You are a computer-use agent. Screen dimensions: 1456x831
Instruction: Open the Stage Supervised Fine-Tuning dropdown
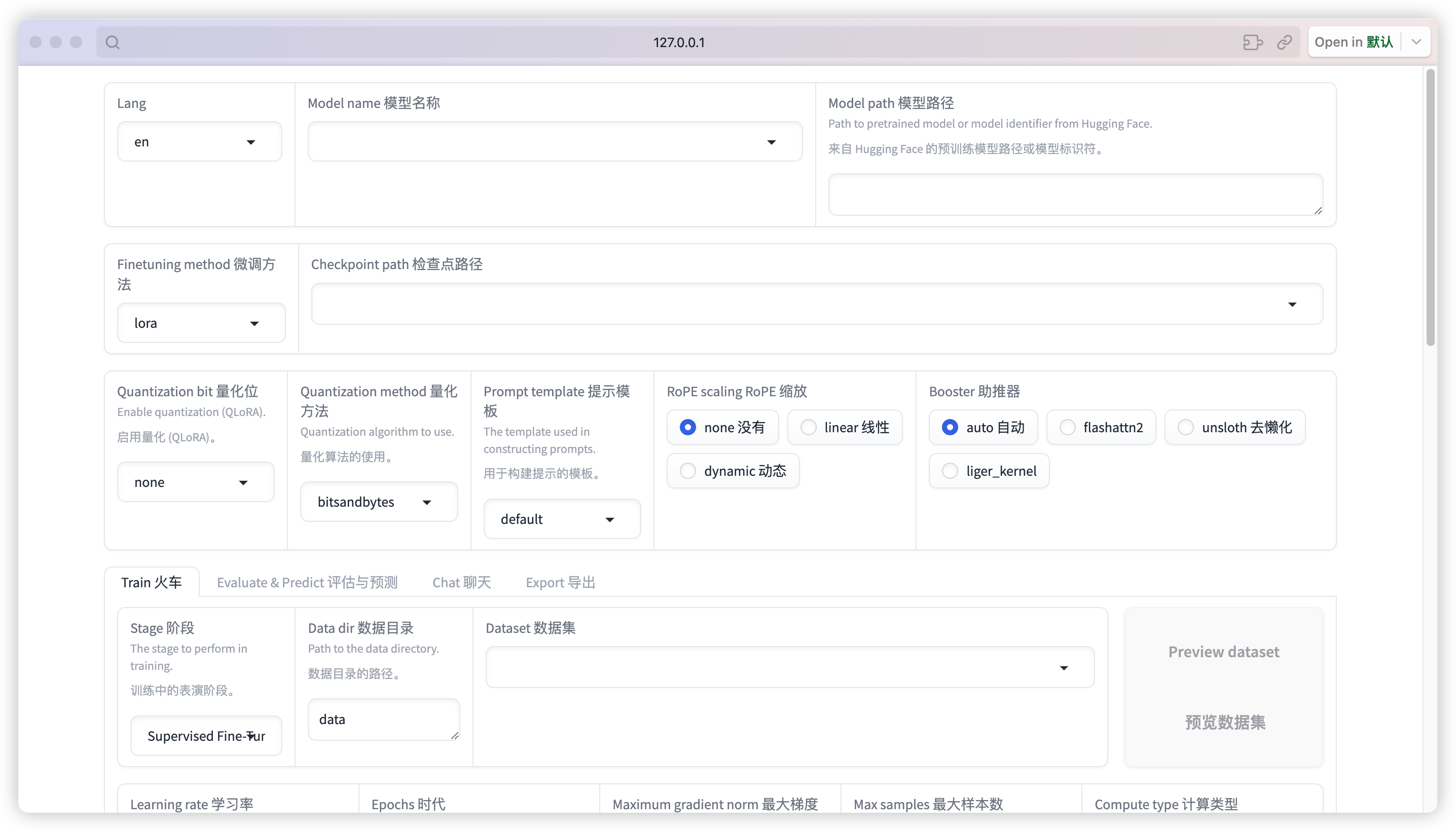(x=206, y=736)
